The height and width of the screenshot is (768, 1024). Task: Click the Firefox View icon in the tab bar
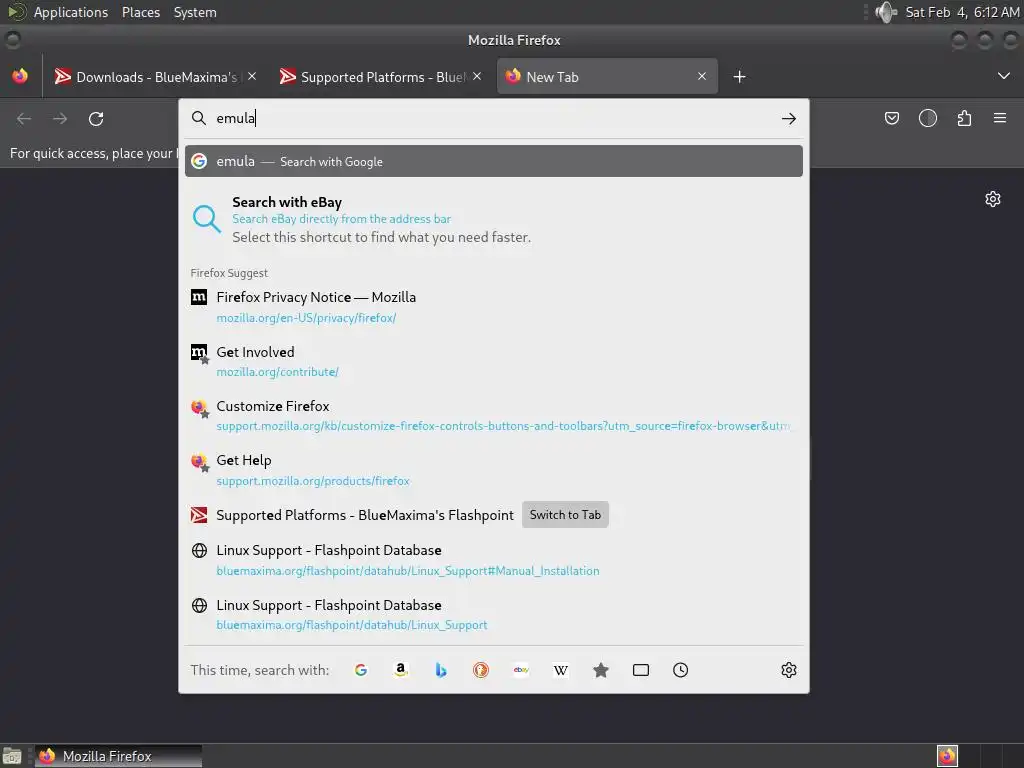[20, 76]
